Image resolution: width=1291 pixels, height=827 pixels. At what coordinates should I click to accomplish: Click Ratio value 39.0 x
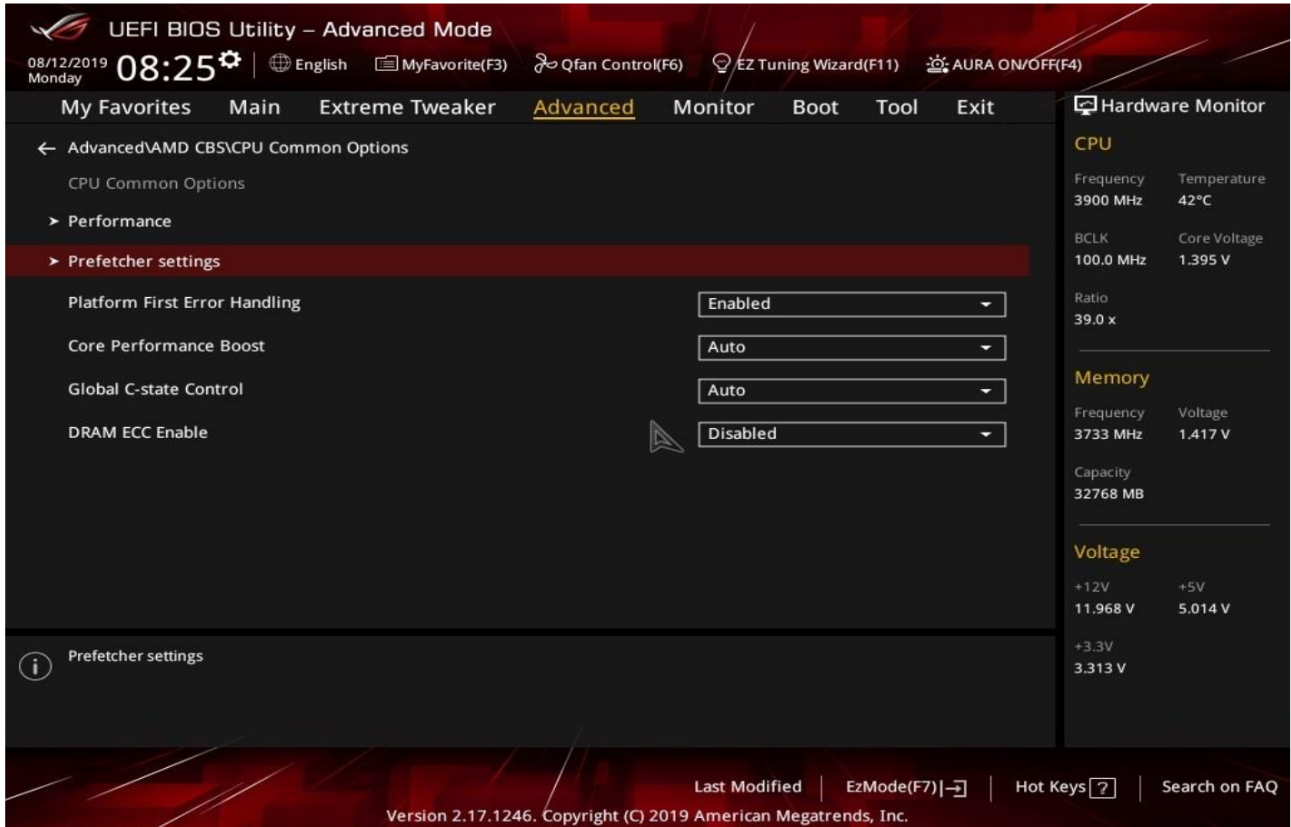click(1094, 319)
